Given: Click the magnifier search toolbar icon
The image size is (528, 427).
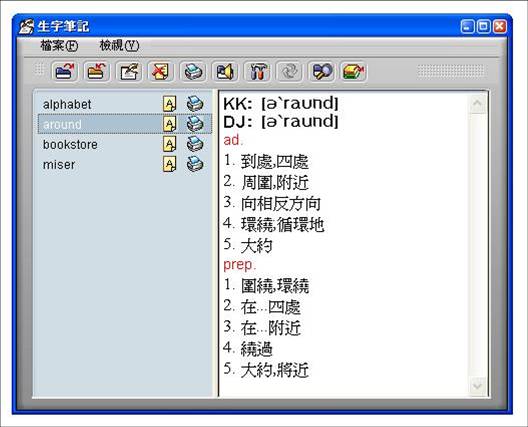Looking at the screenshot, I should point(322,71).
